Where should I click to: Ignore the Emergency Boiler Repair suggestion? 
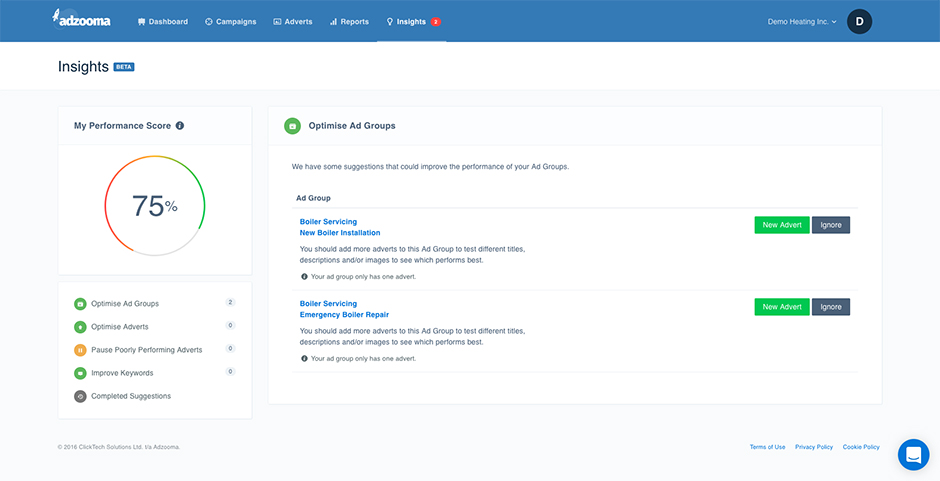831,307
